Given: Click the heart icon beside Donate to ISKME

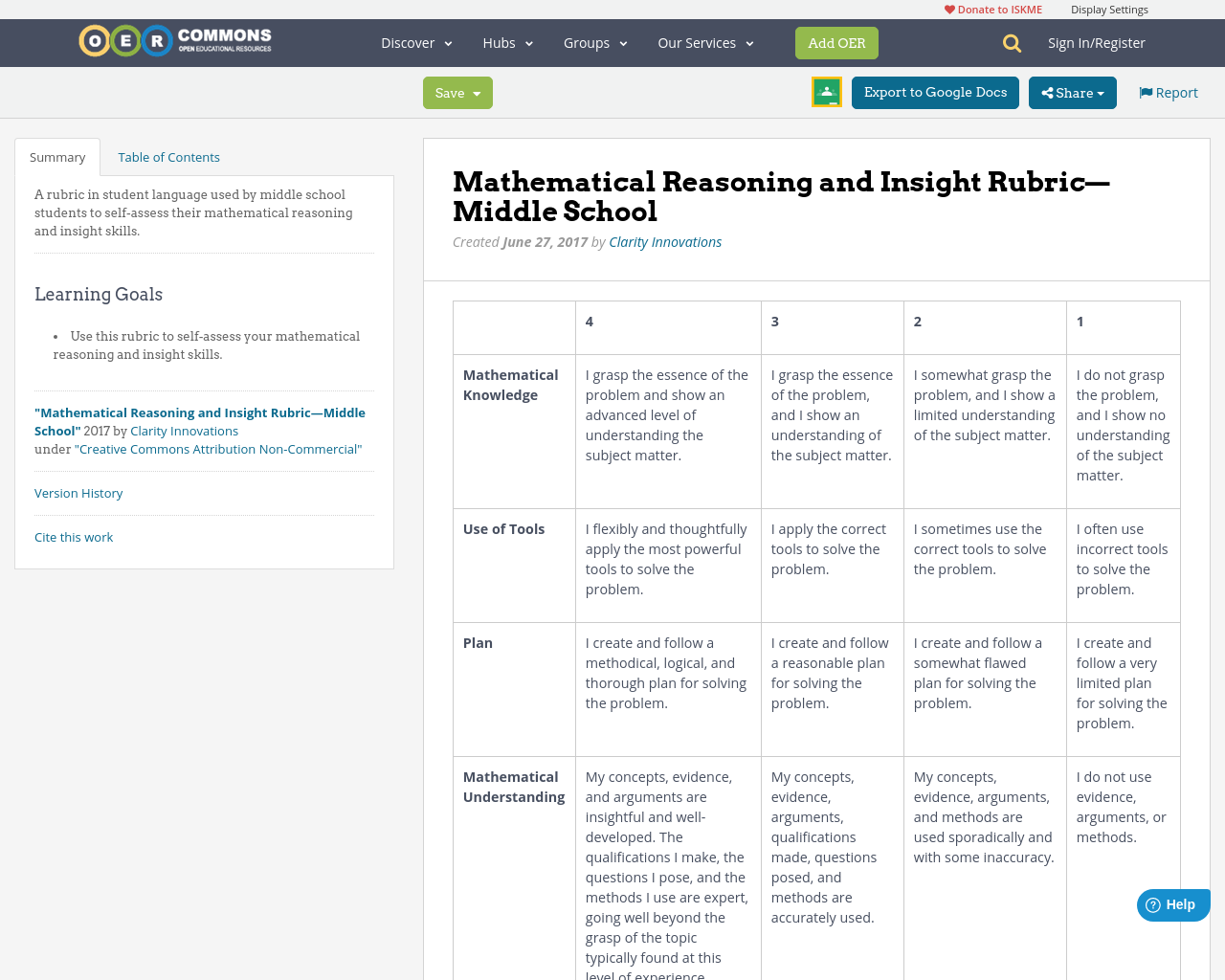Looking at the screenshot, I should click(x=949, y=8).
